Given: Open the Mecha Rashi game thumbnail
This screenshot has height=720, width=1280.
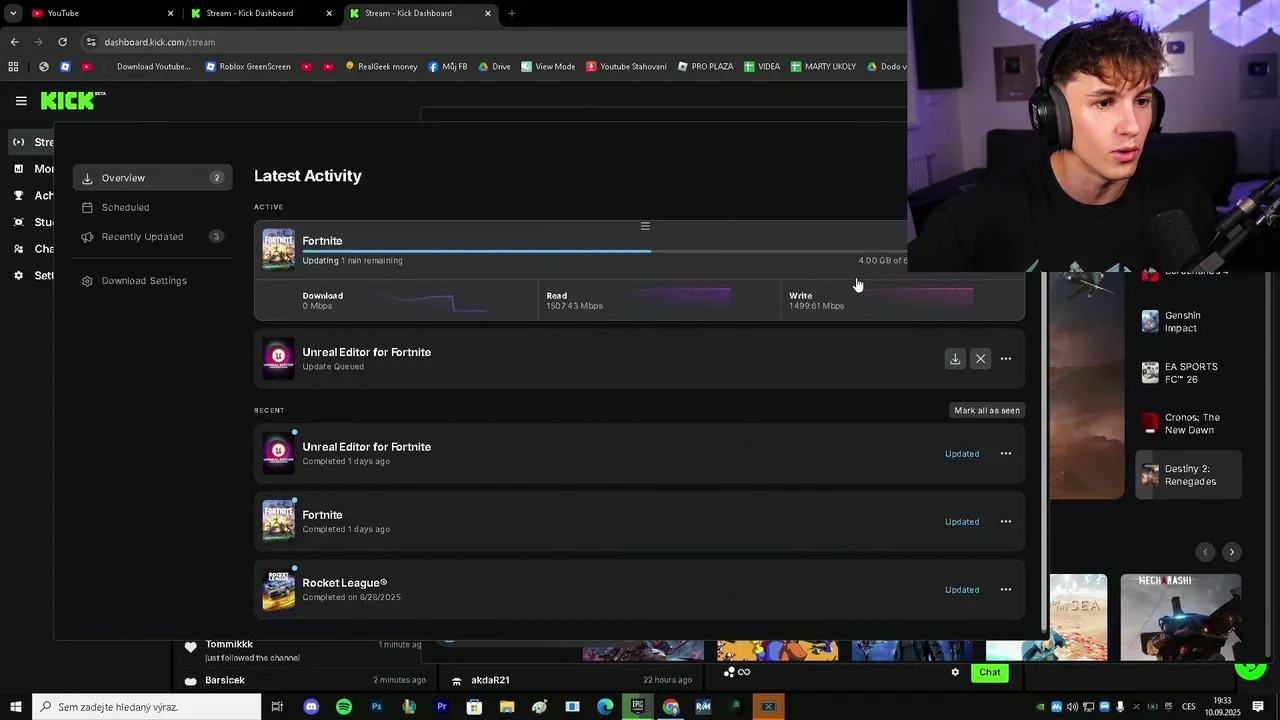Looking at the screenshot, I should click(x=1181, y=616).
